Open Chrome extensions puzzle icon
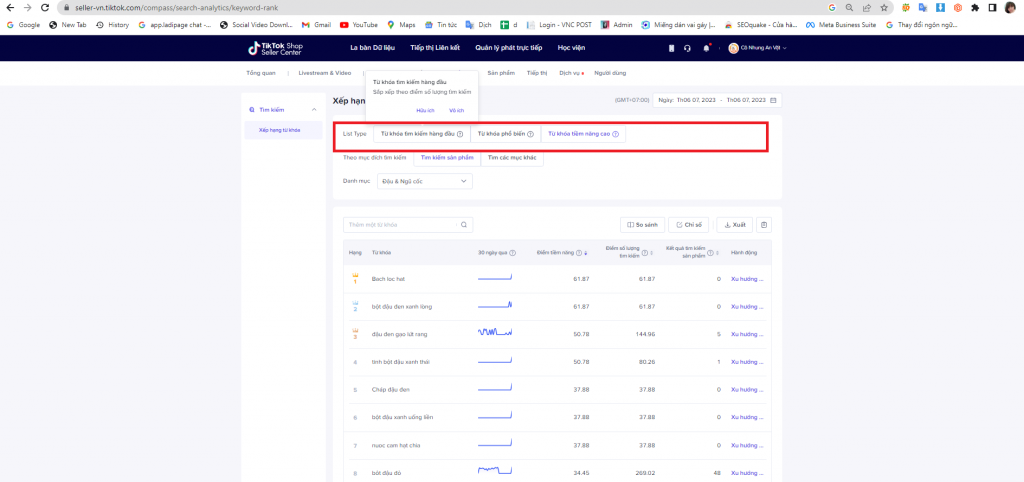 click(x=975, y=8)
